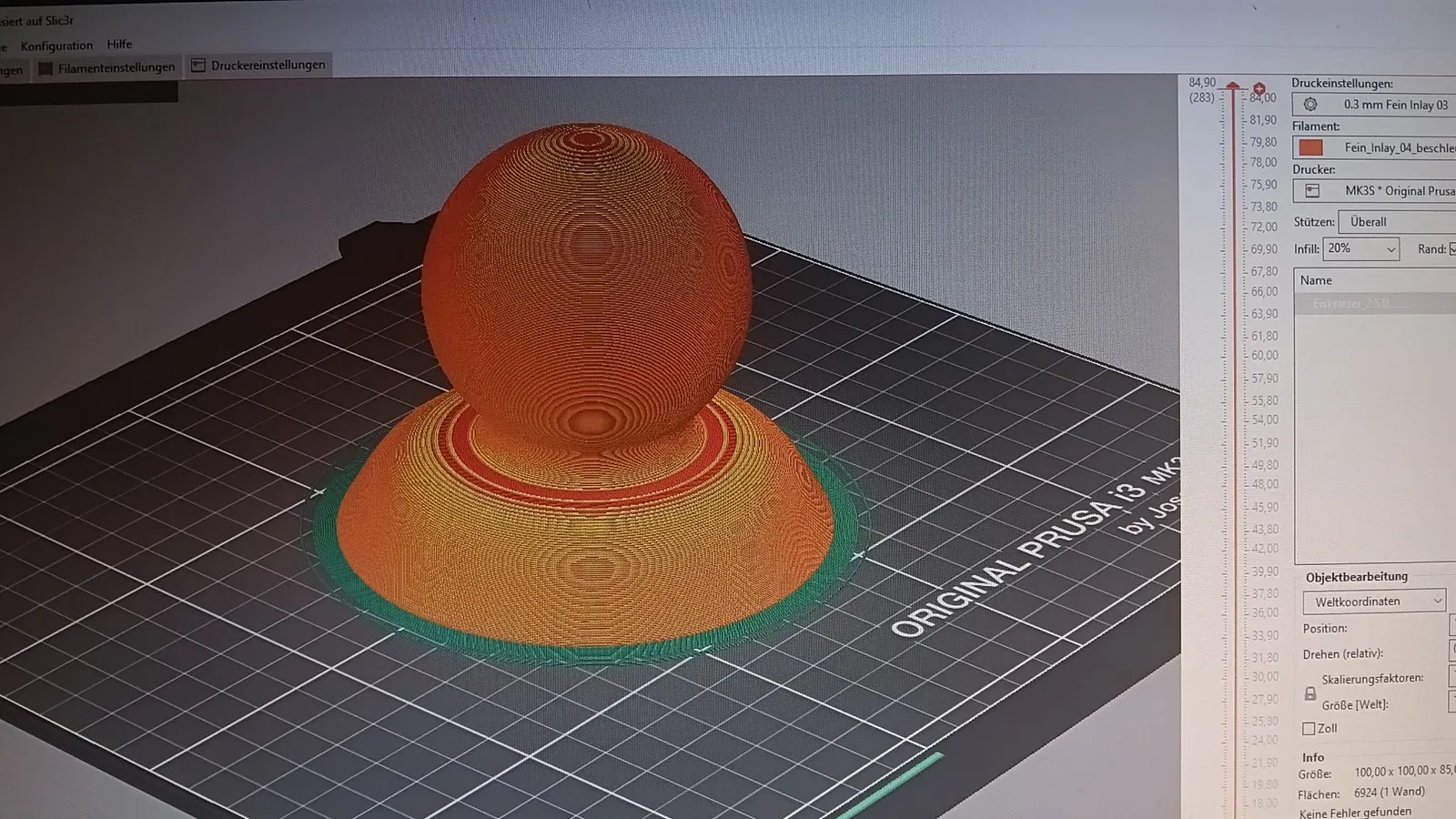1456x819 pixels.
Task: Expand the Stützen dropdown set to Überall
Action: pyautogui.click(x=1397, y=222)
